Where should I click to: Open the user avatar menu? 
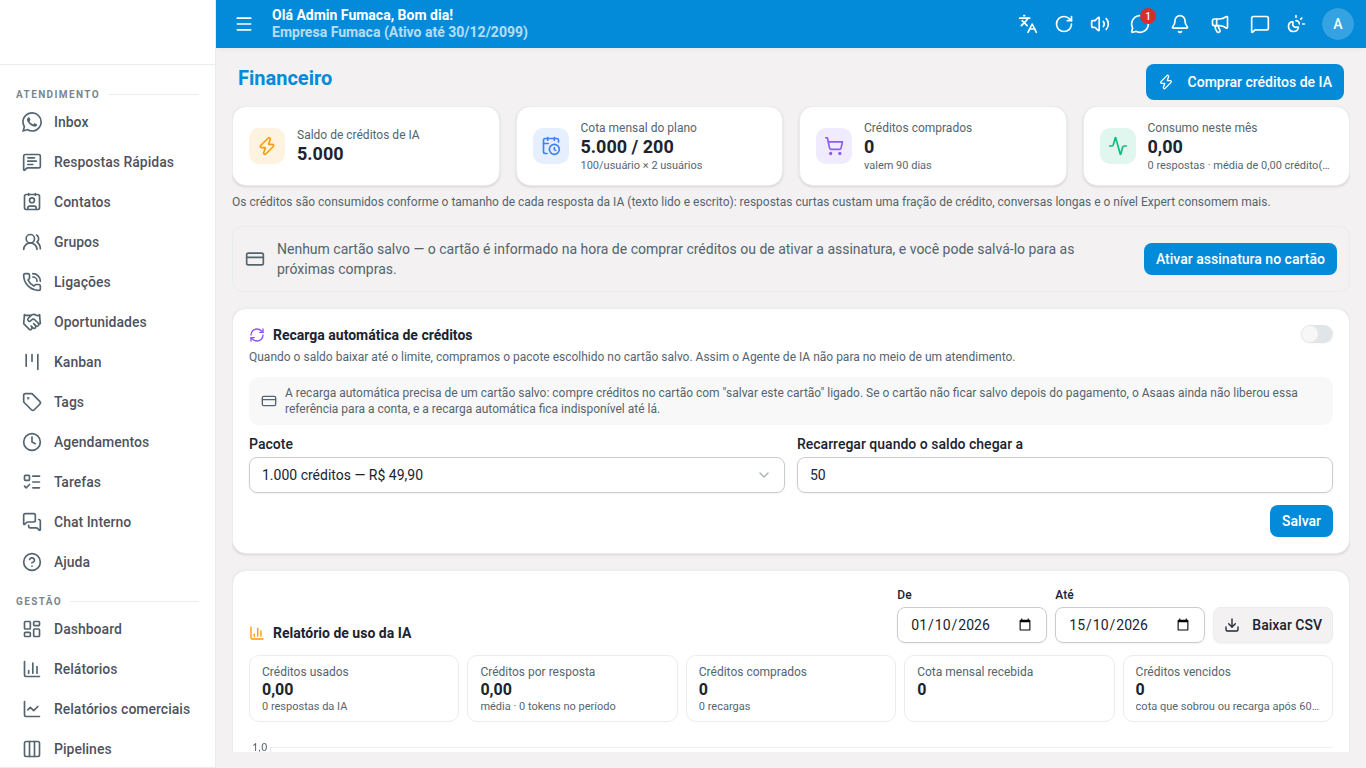(1338, 24)
